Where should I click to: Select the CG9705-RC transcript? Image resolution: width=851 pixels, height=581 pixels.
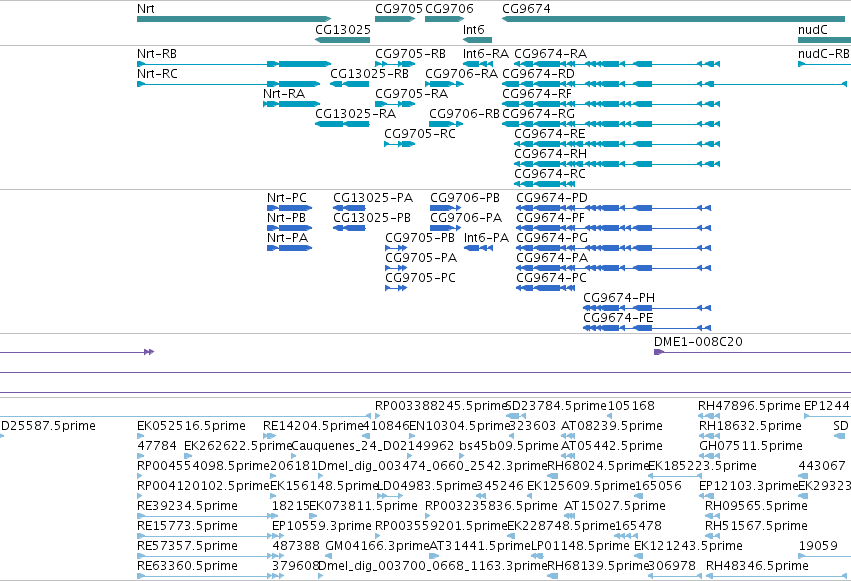[399, 144]
